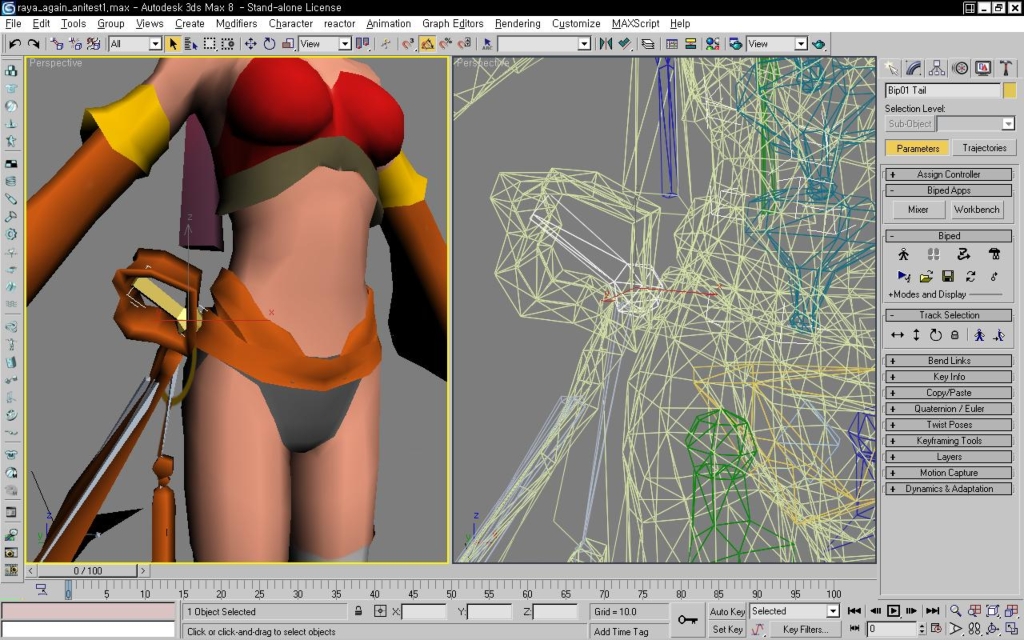Open the Render Scene dialog
This screenshot has height=640, width=1024.
[x=735, y=44]
